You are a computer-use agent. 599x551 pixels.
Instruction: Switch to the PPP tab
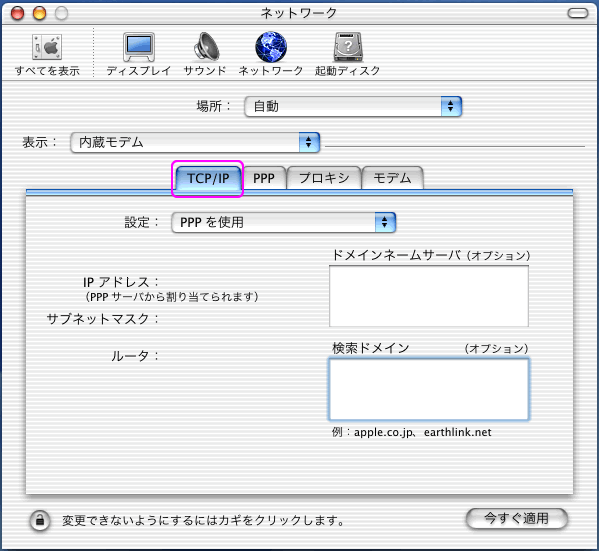pyautogui.click(x=264, y=178)
